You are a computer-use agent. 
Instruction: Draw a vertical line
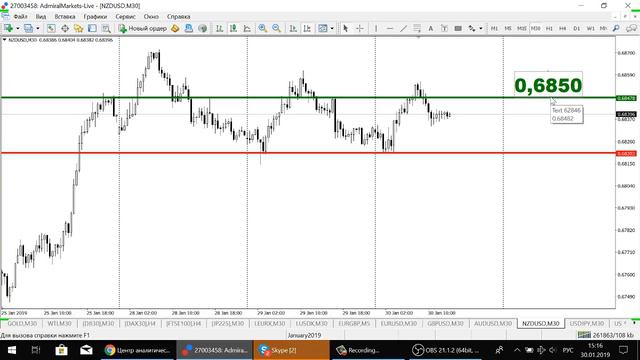(376, 28)
